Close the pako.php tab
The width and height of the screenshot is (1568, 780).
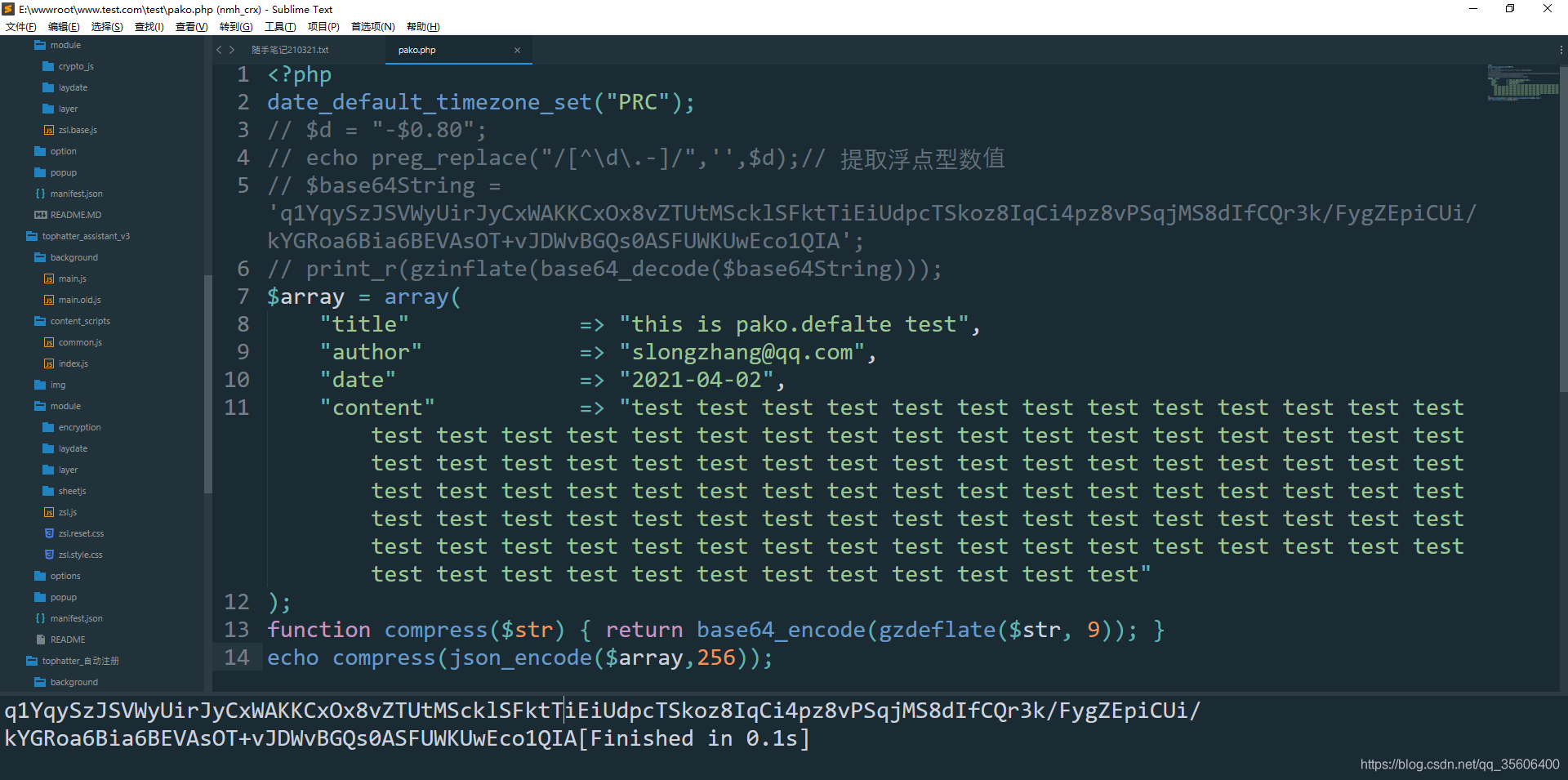[x=517, y=50]
